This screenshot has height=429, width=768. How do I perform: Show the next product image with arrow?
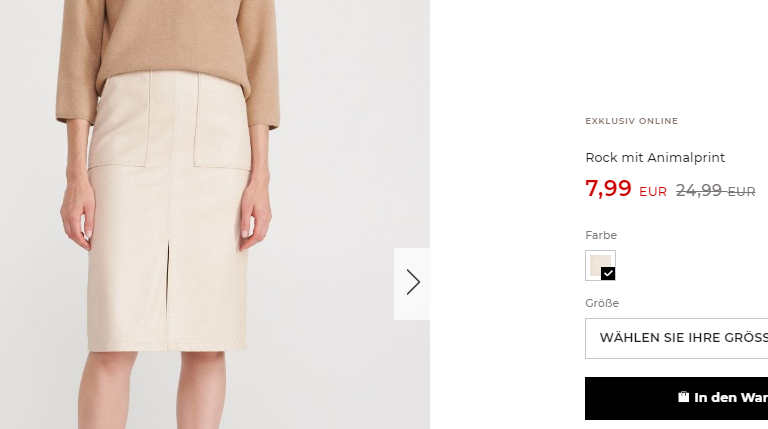[412, 284]
